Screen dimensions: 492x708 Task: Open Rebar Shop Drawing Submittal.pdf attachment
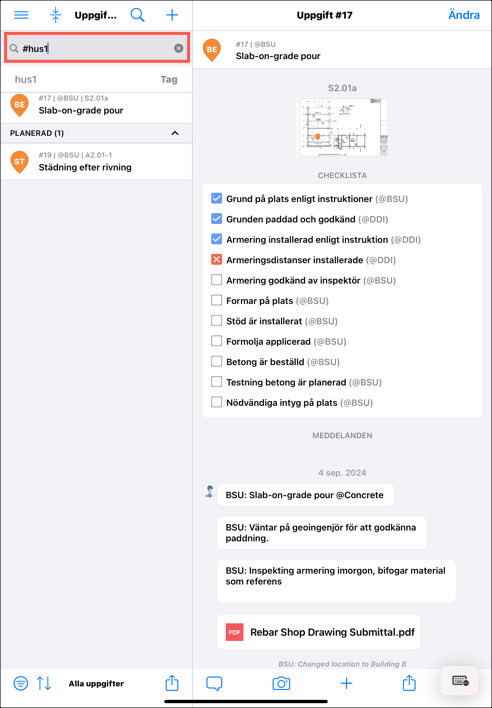point(319,632)
